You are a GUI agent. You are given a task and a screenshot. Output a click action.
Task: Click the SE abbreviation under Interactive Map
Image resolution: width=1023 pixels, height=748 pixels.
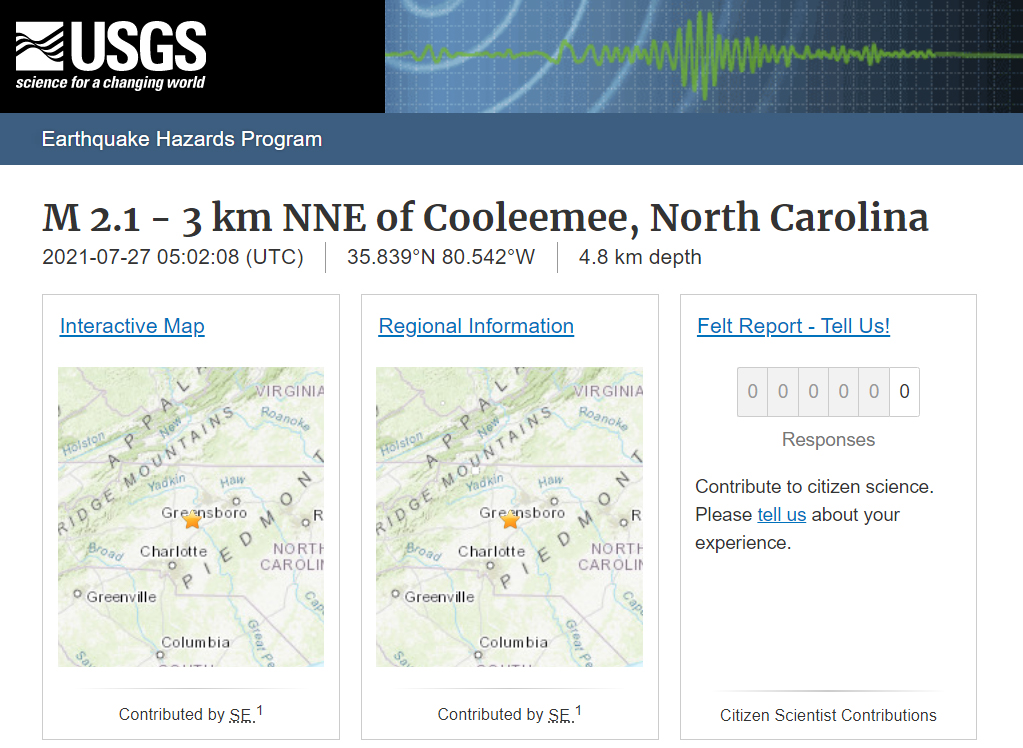tap(240, 715)
